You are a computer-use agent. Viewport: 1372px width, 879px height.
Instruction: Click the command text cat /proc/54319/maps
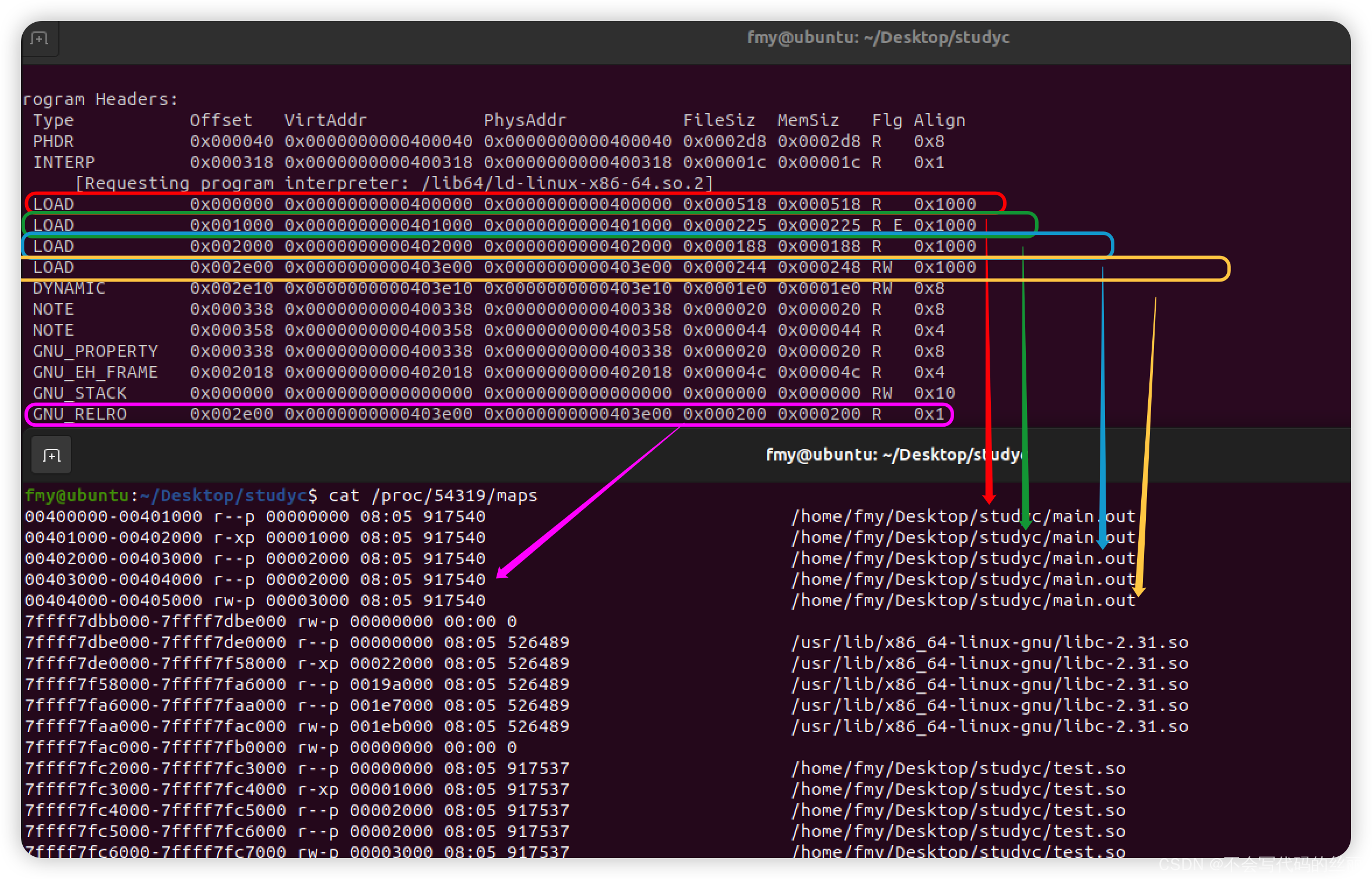pos(432,495)
